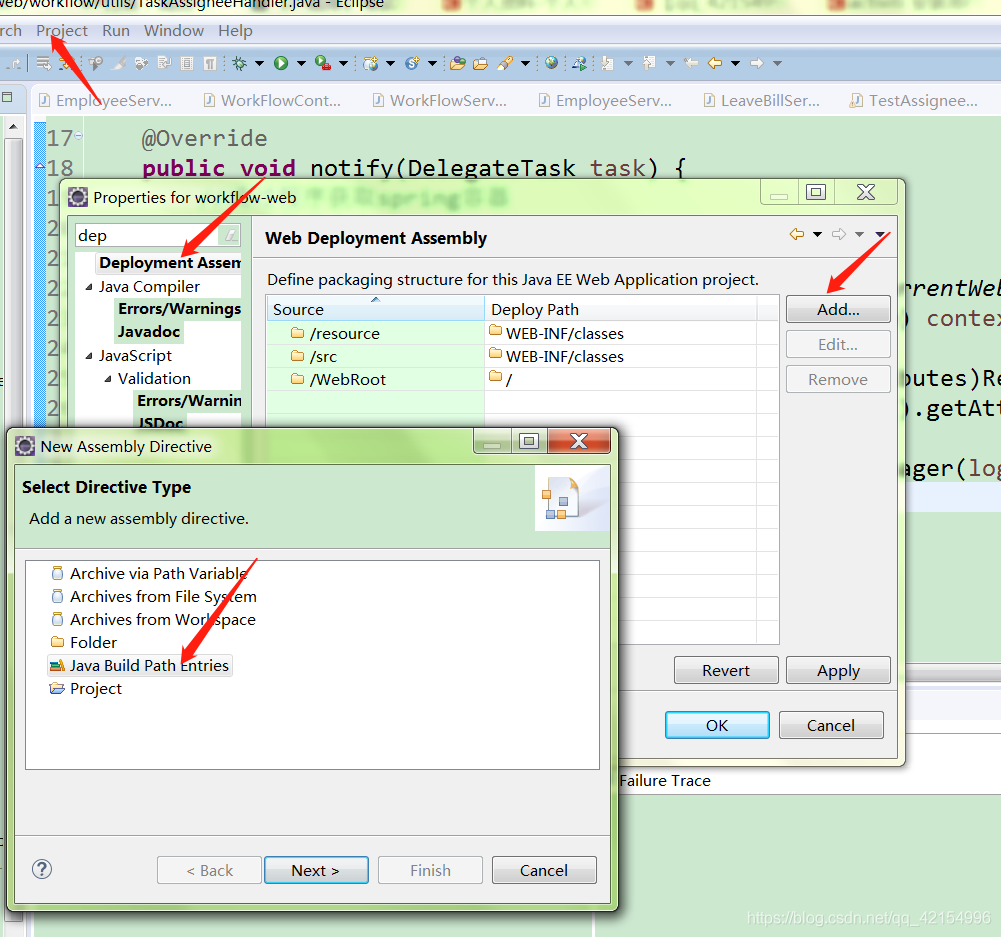Click the blue 'S' new servlet icon

click(x=412, y=63)
